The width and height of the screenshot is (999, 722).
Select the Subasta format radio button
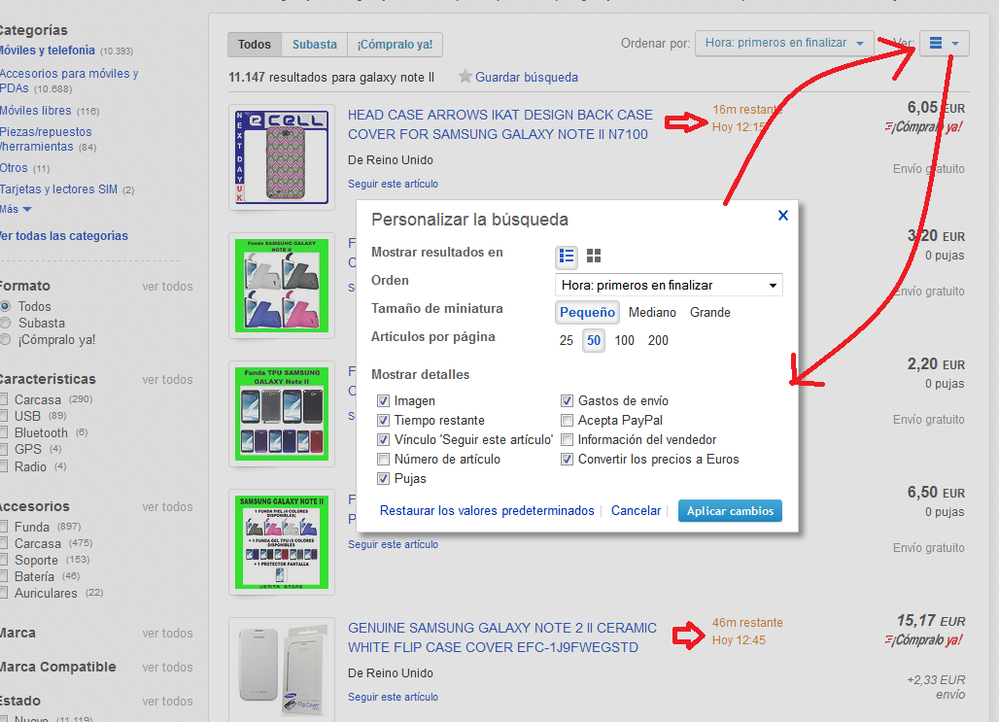click(6, 323)
